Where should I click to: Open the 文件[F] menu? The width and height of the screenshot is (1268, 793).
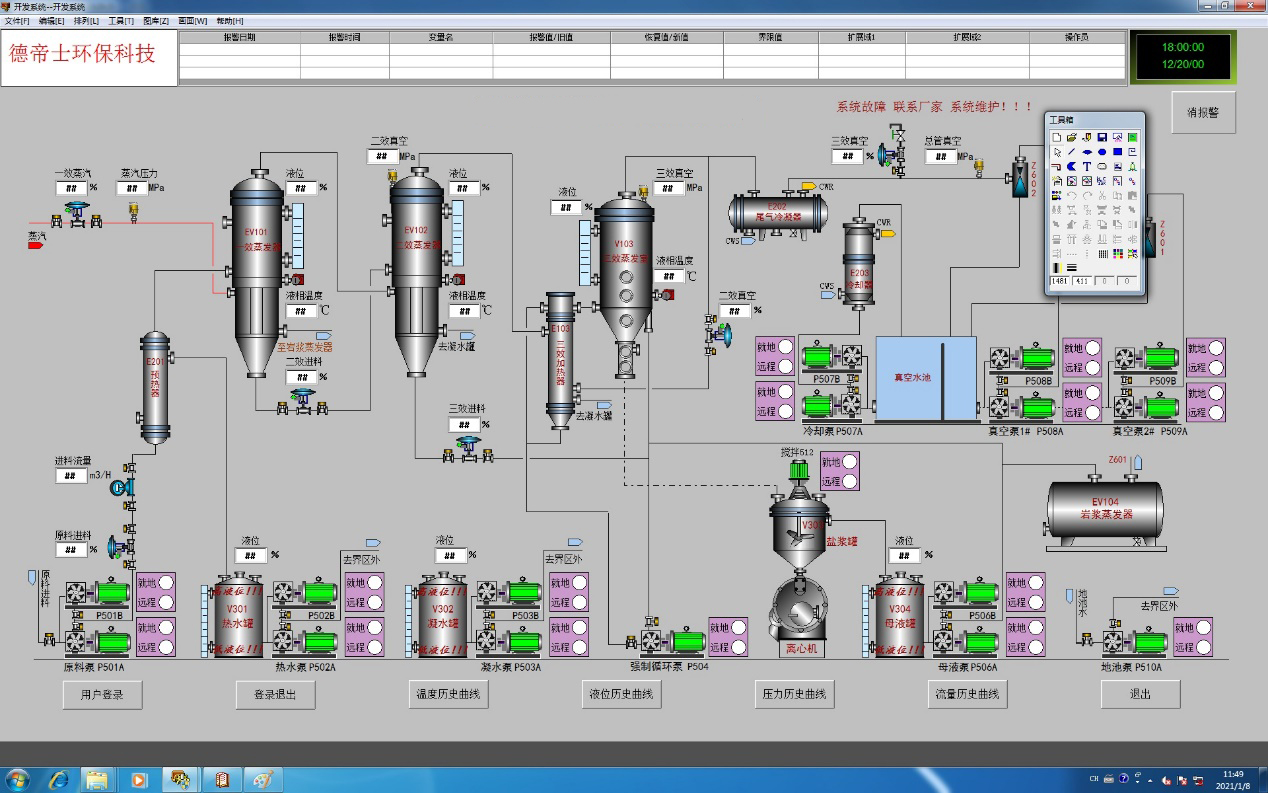point(17,21)
